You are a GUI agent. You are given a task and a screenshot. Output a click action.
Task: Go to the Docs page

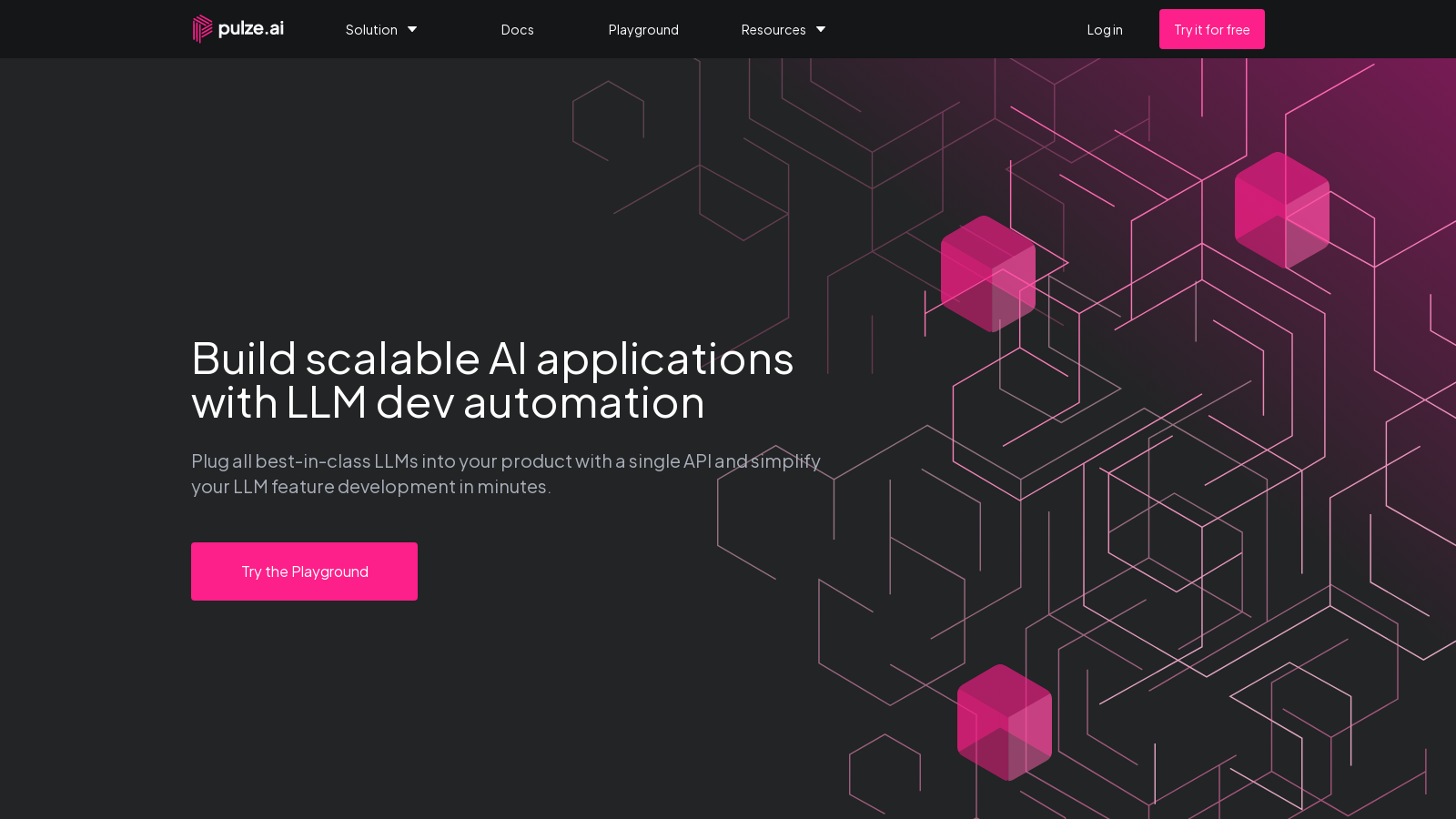(x=517, y=30)
